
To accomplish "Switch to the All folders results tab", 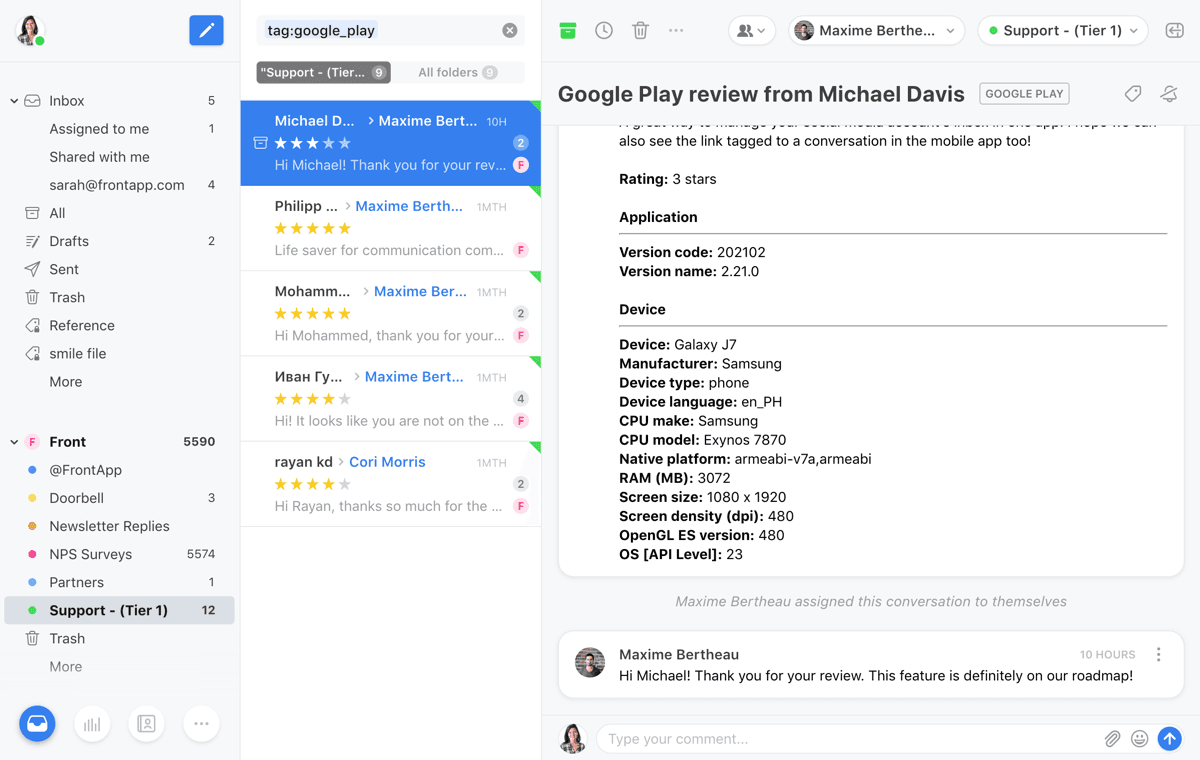I will tap(458, 72).
